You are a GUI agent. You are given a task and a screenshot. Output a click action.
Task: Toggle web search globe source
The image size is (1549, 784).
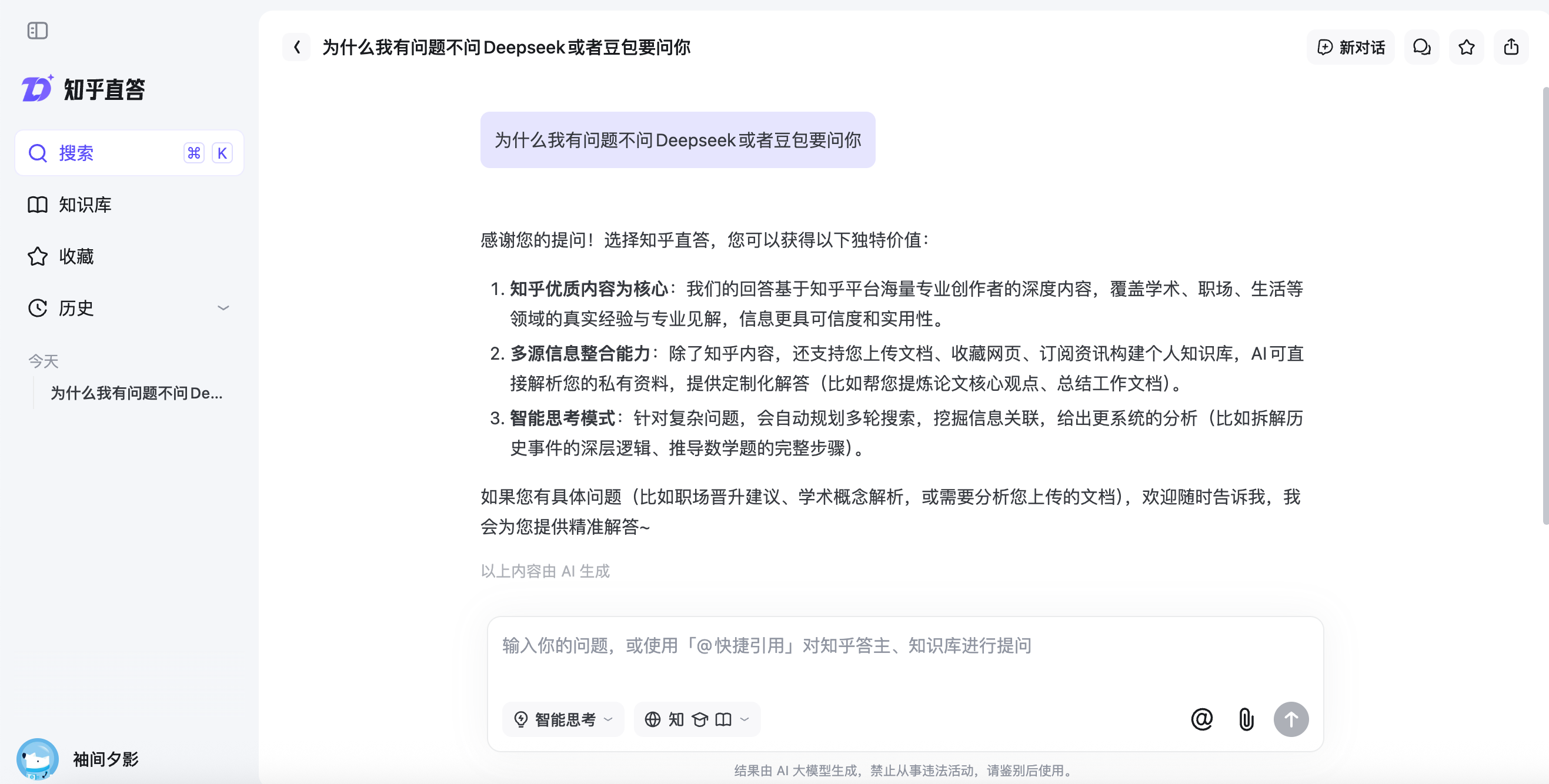point(653,719)
